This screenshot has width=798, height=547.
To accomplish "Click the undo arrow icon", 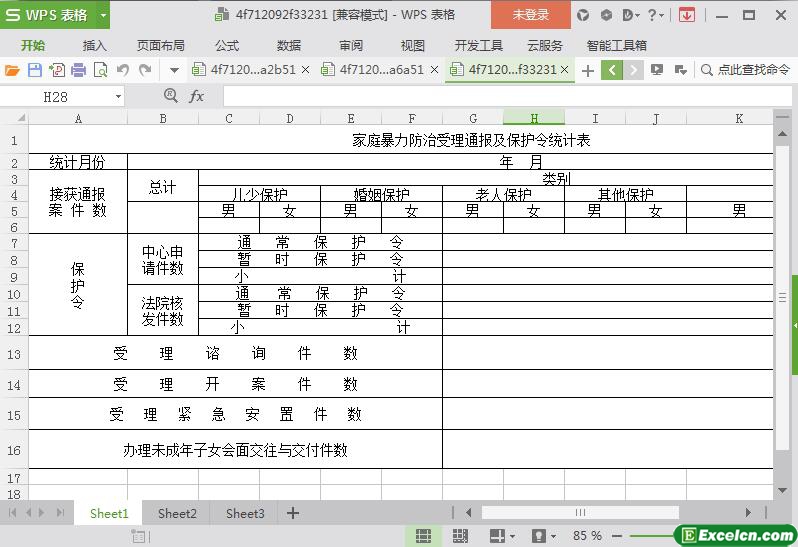I will click(122, 70).
